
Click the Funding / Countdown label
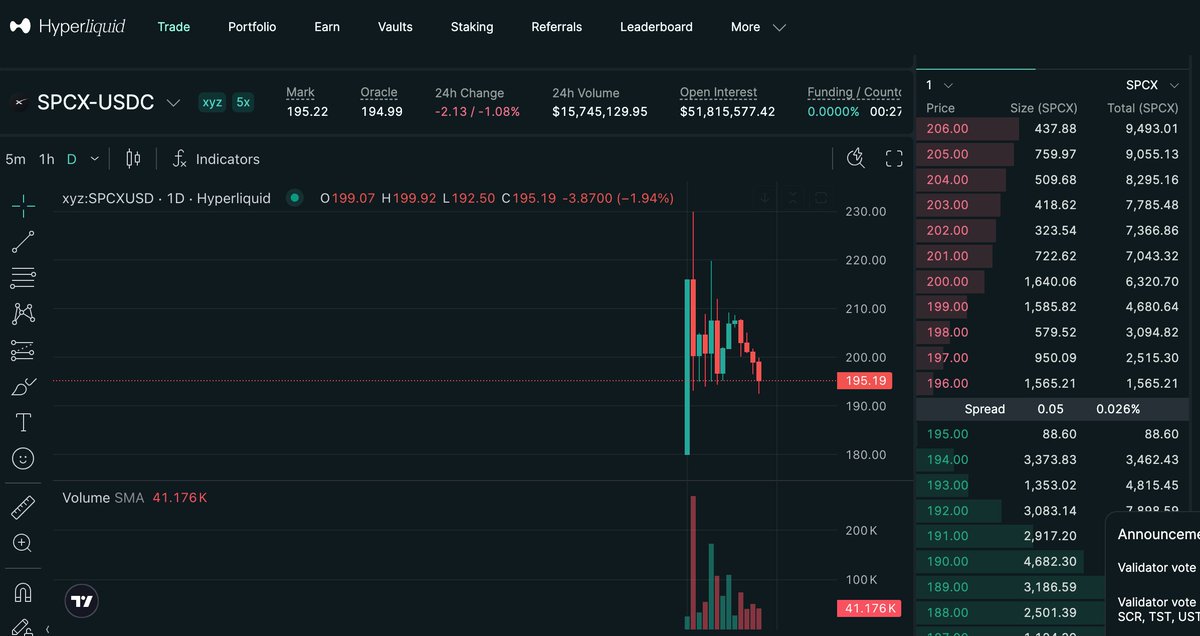click(x=855, y=92)
